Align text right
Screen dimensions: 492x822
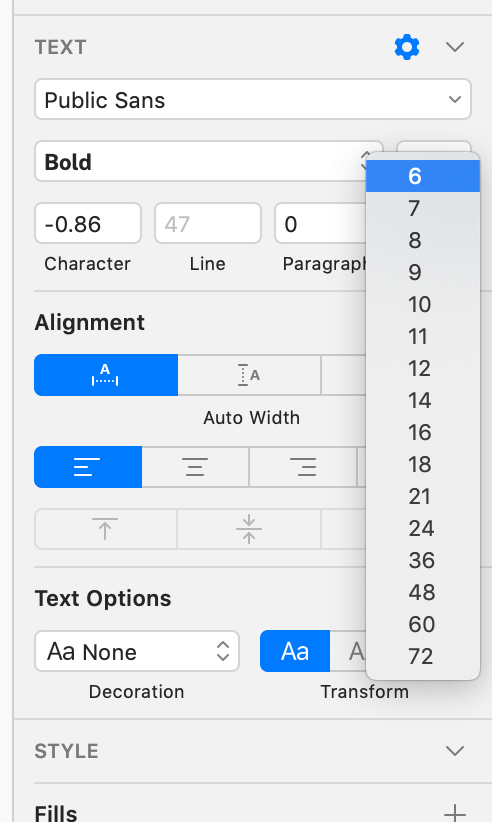pyautogui.click(x=303, y=467)
